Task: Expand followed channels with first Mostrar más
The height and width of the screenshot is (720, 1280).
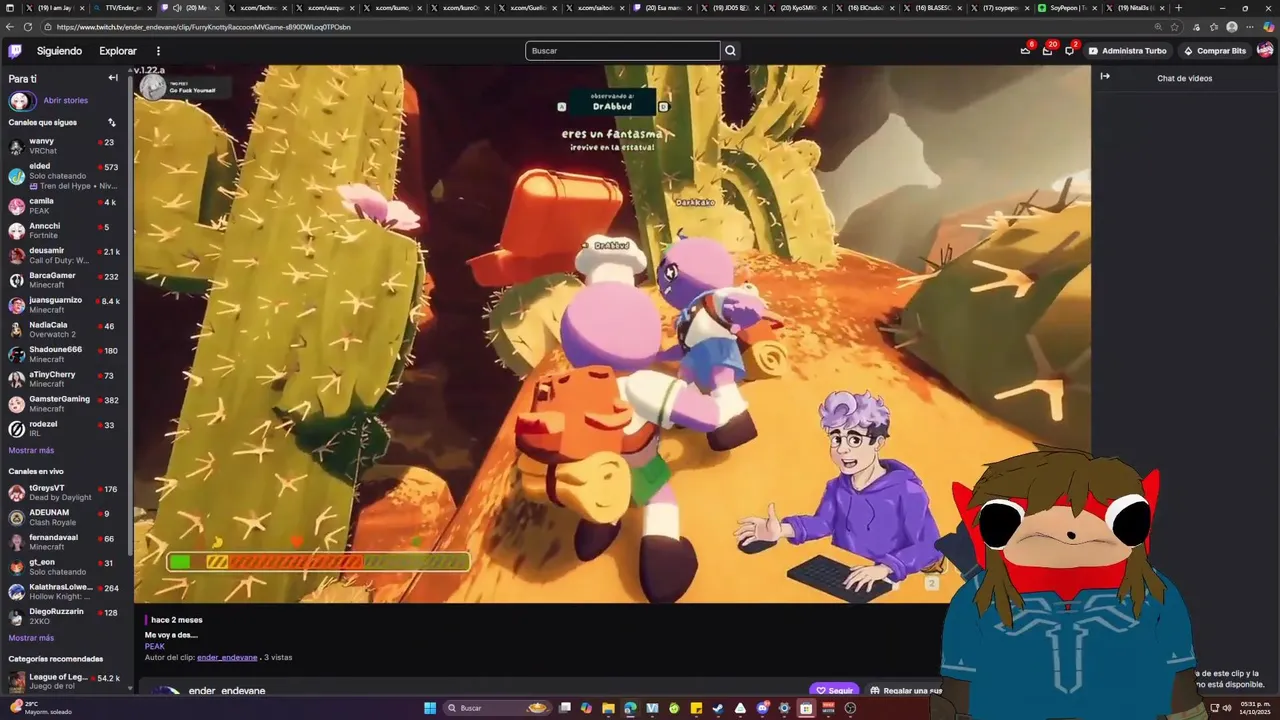Action: tap(31, 450)
